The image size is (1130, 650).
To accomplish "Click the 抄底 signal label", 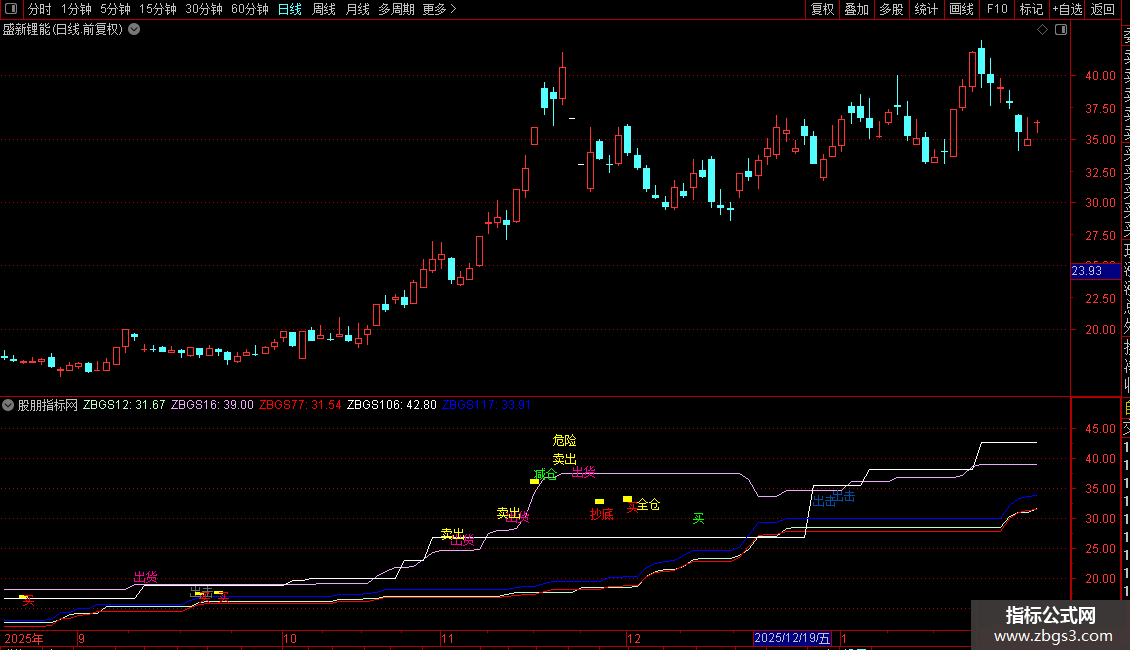I will tap(601, 514).
